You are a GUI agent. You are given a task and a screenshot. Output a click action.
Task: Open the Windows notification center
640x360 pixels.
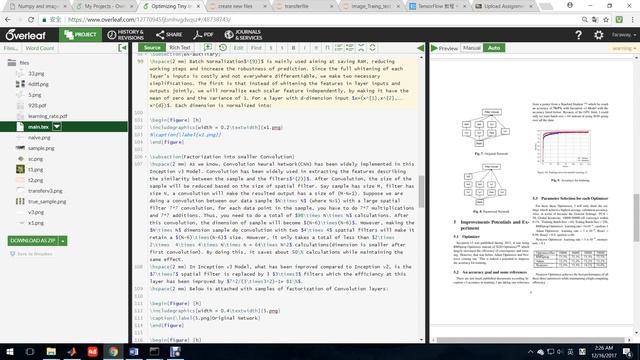(x=627, y=352)
